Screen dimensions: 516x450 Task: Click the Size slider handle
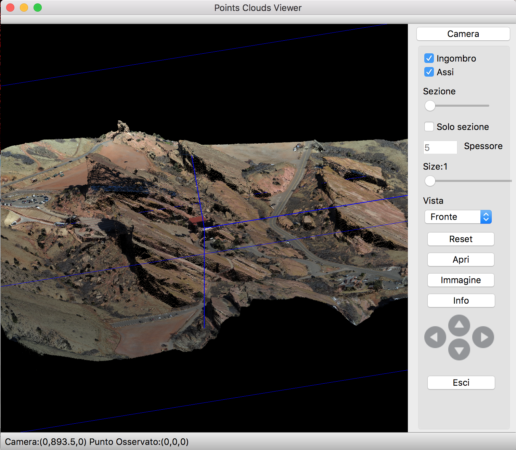[x=430, y=181]
